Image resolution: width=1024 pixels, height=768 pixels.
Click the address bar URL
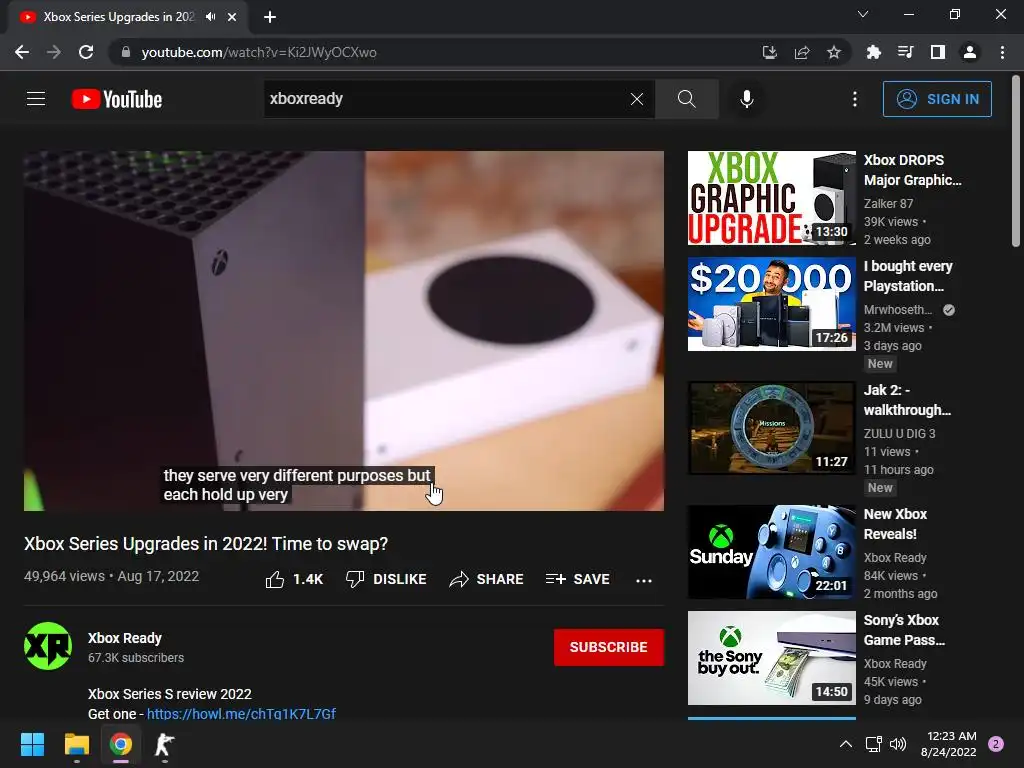(259, 52)
